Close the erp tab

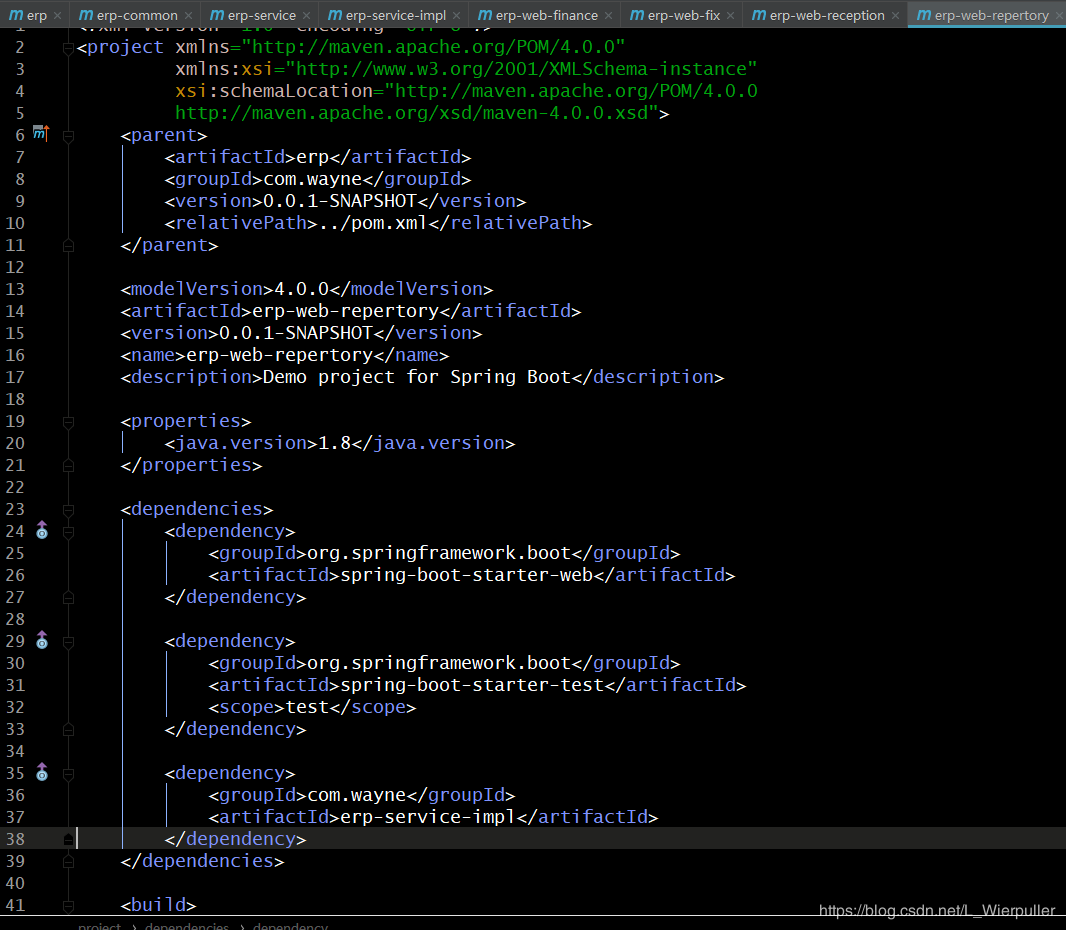click(x=57, y=16)
